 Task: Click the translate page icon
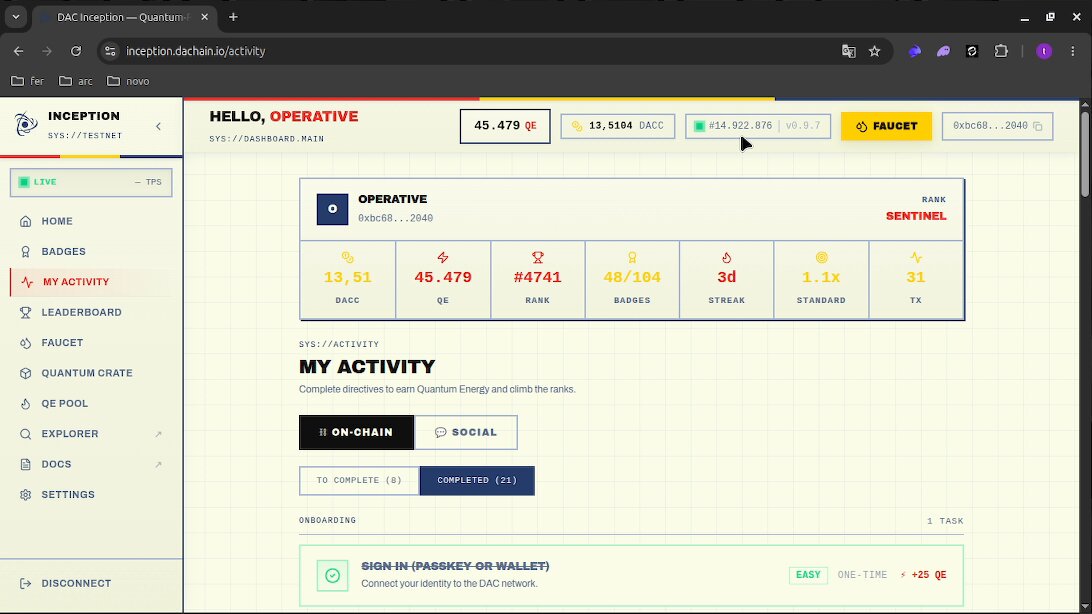[848, 51]
